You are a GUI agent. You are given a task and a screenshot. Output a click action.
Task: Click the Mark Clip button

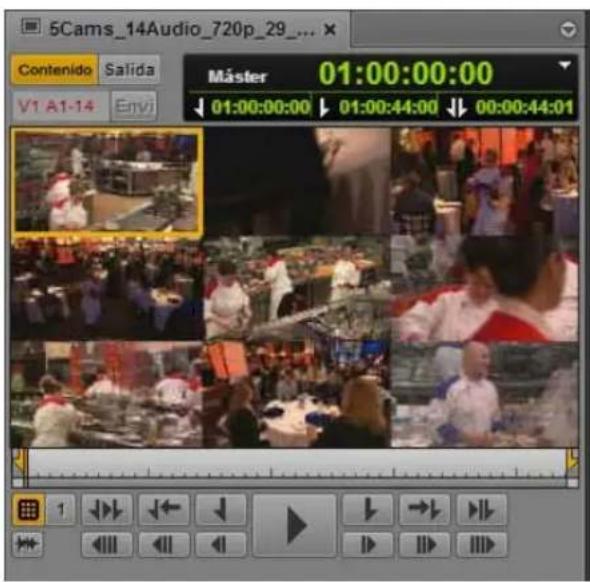pyautogui.click(x=107, y=510)
